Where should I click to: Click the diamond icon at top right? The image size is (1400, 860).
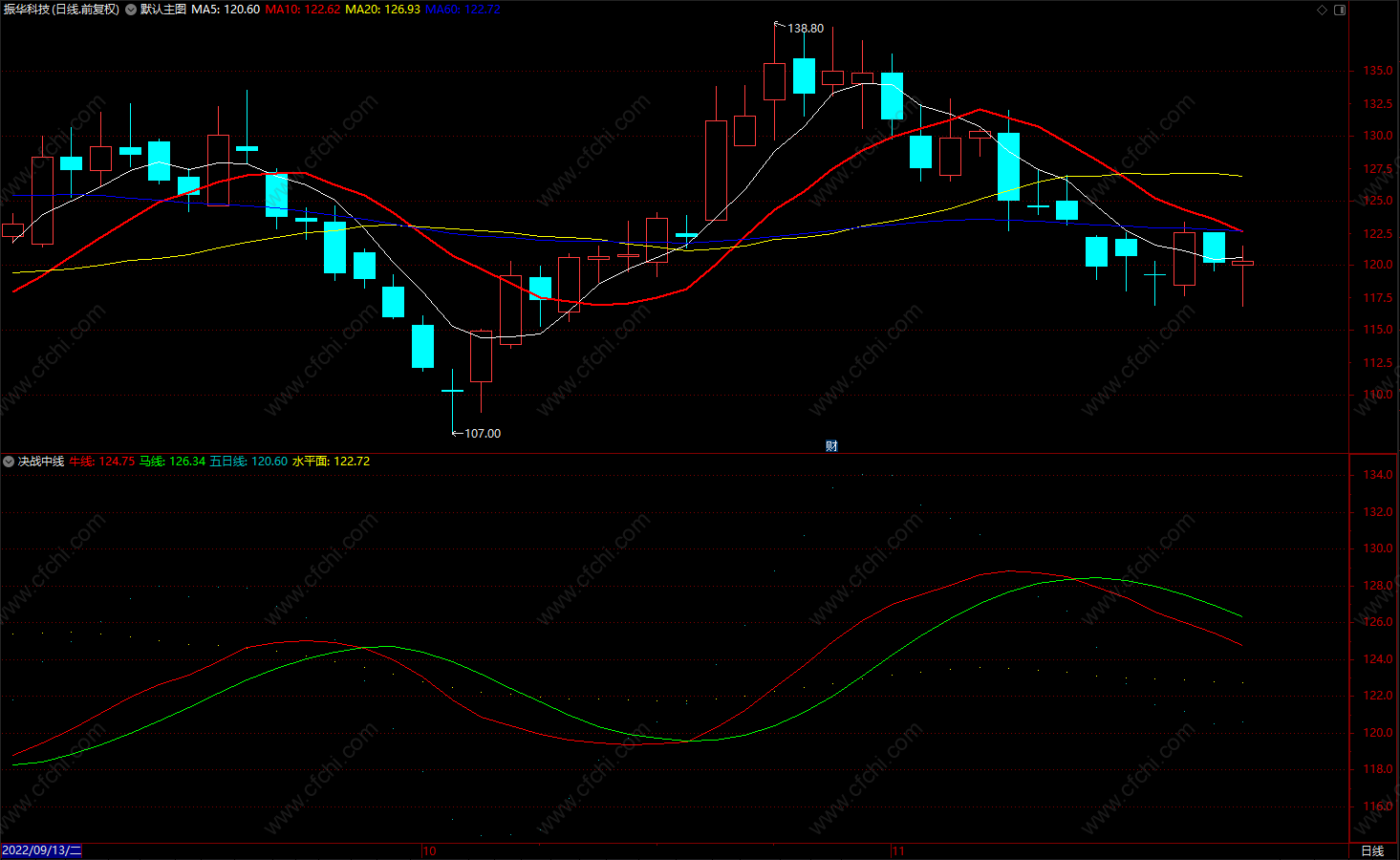point(1323,10)
